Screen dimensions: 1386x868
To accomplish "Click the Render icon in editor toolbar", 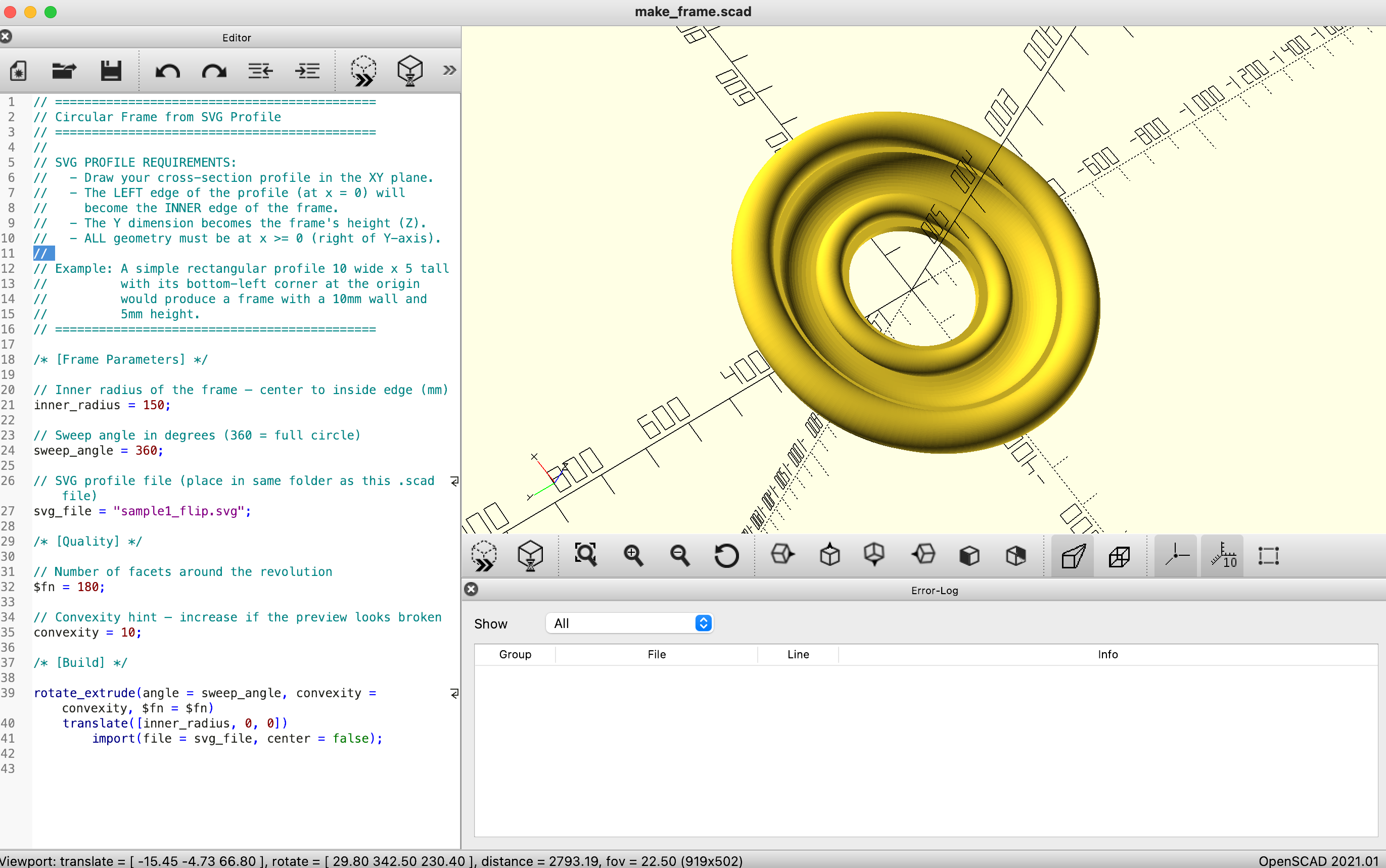I will pyautogui.click(x=410, y=71).
